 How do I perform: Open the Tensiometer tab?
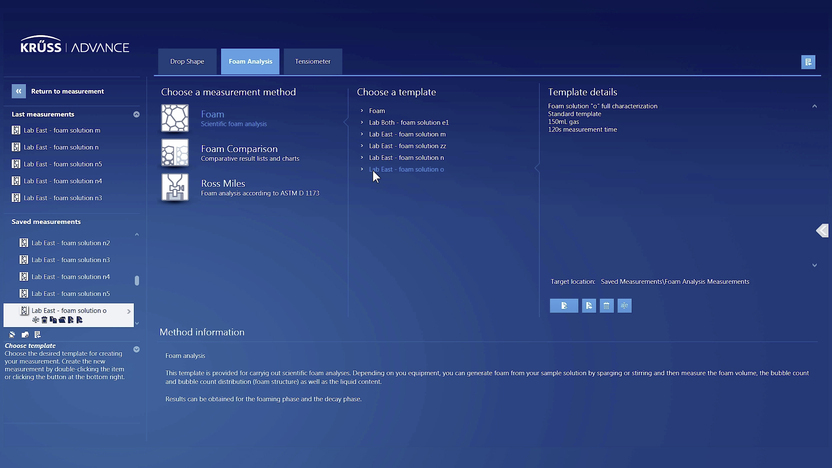pyautogui.click(x=313, y=62)
